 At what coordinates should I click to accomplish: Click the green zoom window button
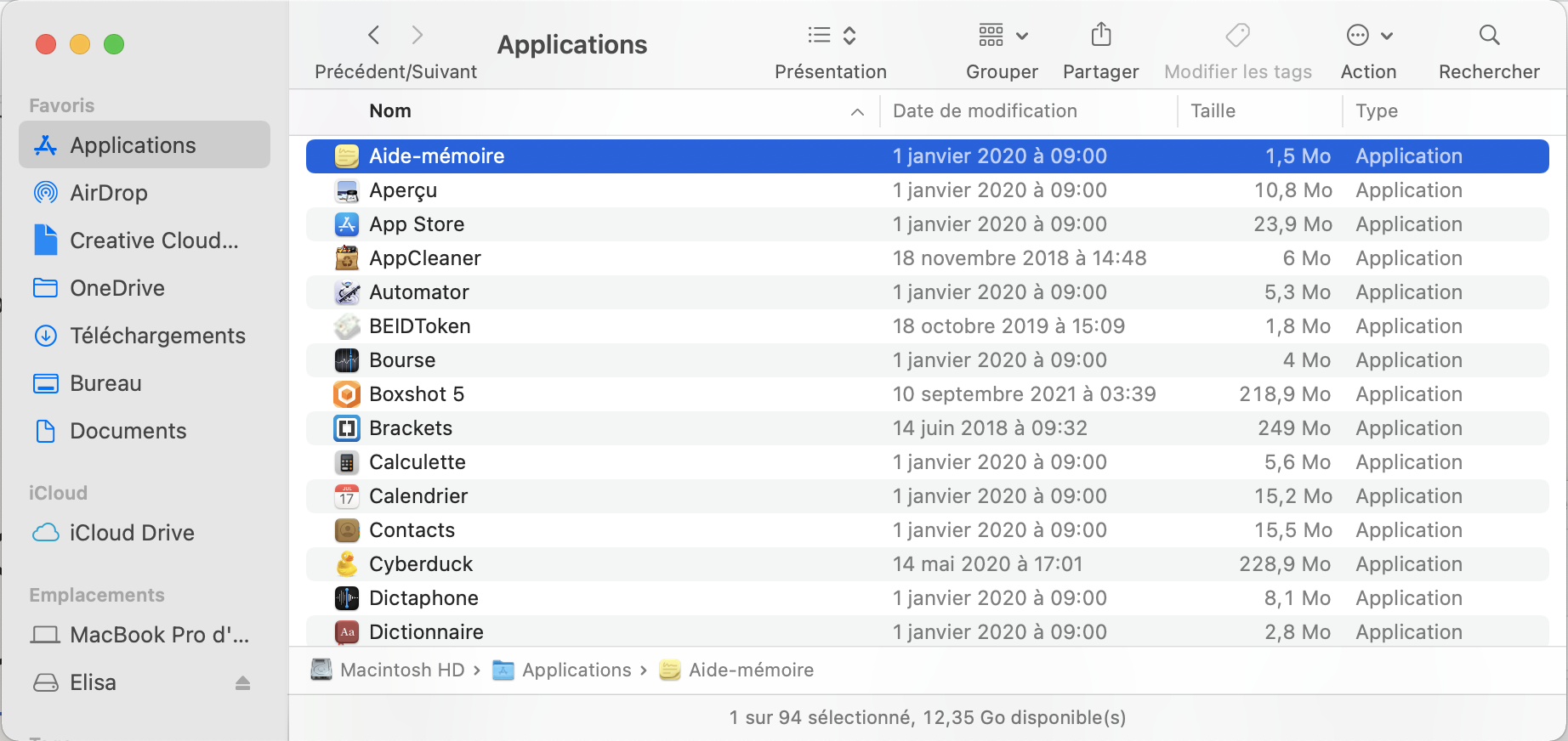(114, 44)
